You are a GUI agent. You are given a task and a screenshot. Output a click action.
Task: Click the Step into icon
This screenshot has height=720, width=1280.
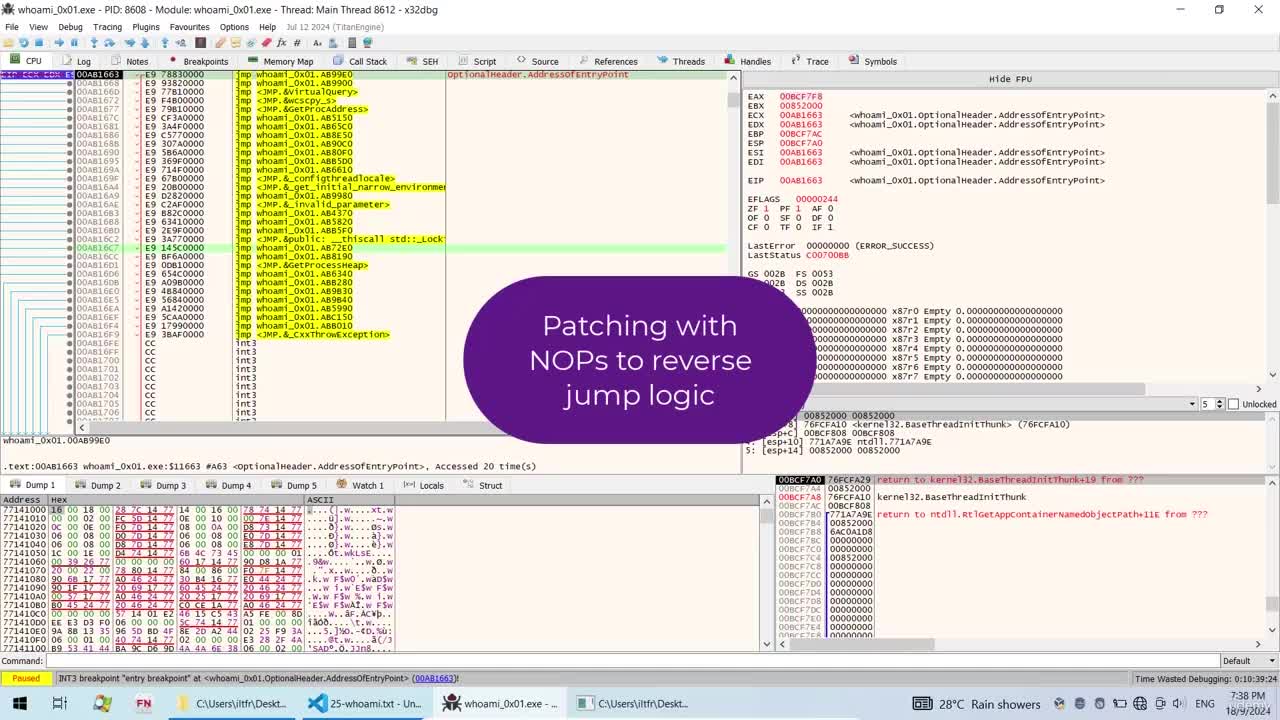[94, 43]
